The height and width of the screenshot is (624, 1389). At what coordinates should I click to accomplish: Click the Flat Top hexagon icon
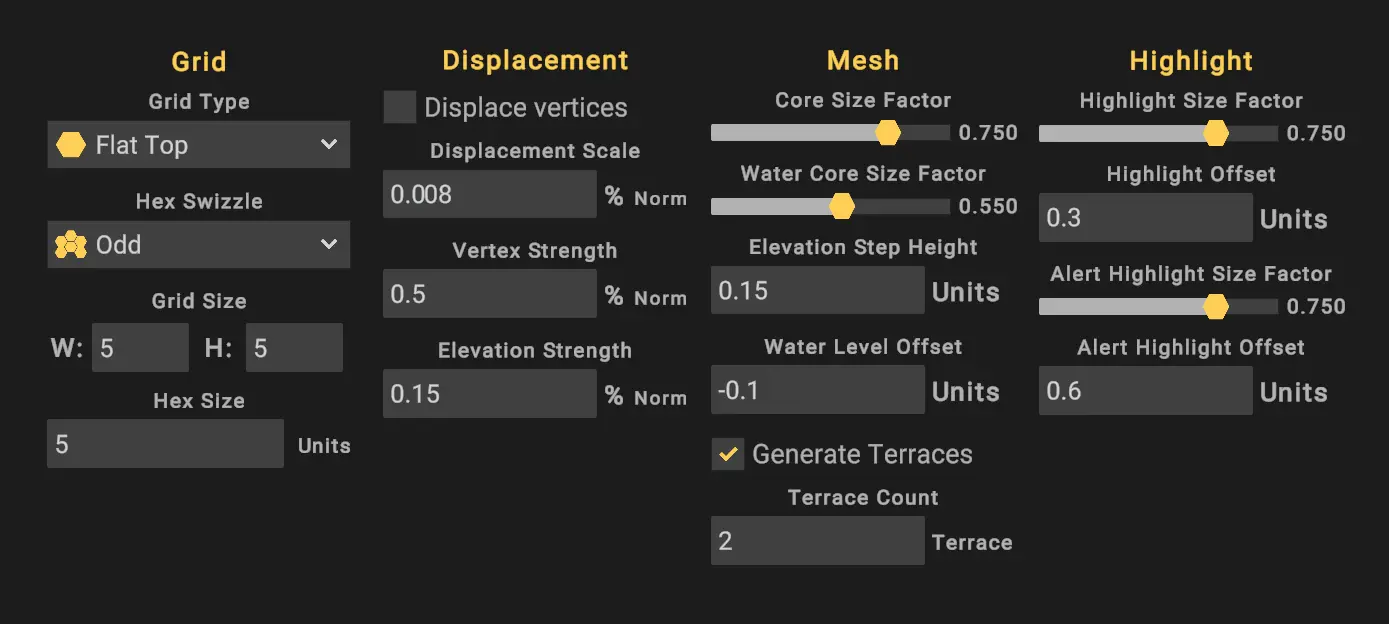tap(71, 145)
